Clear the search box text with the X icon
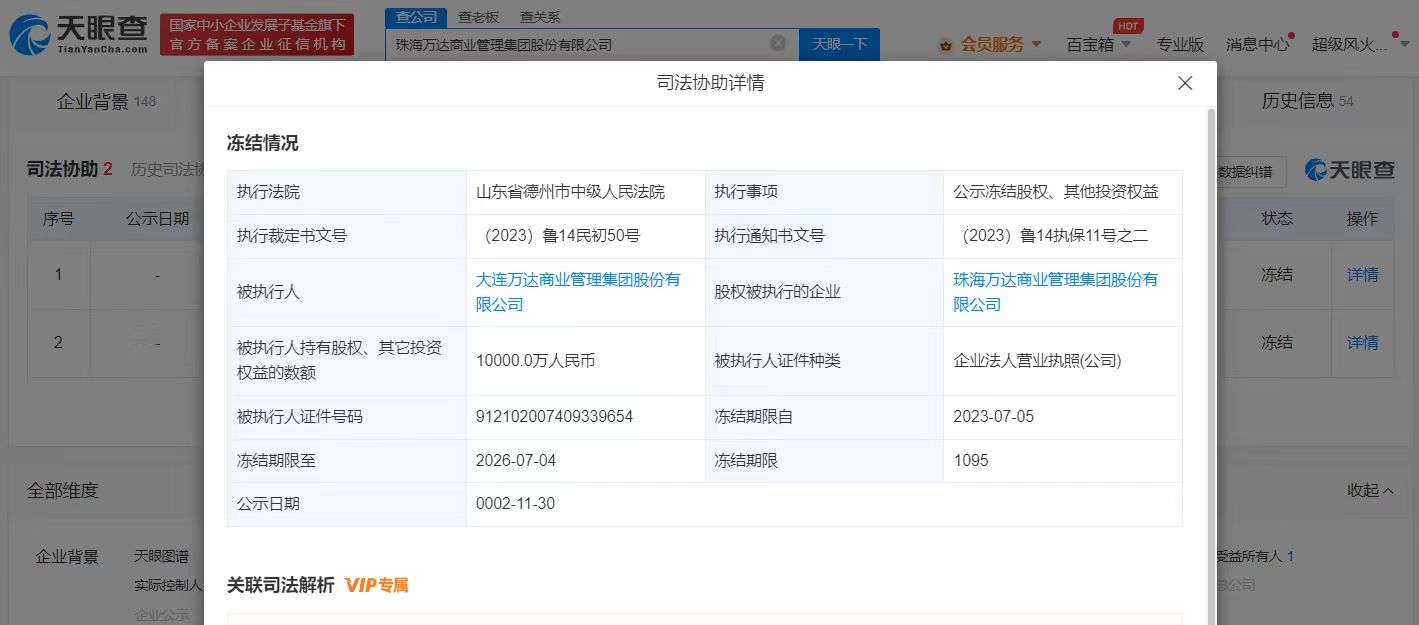 (x=778, y=44)
